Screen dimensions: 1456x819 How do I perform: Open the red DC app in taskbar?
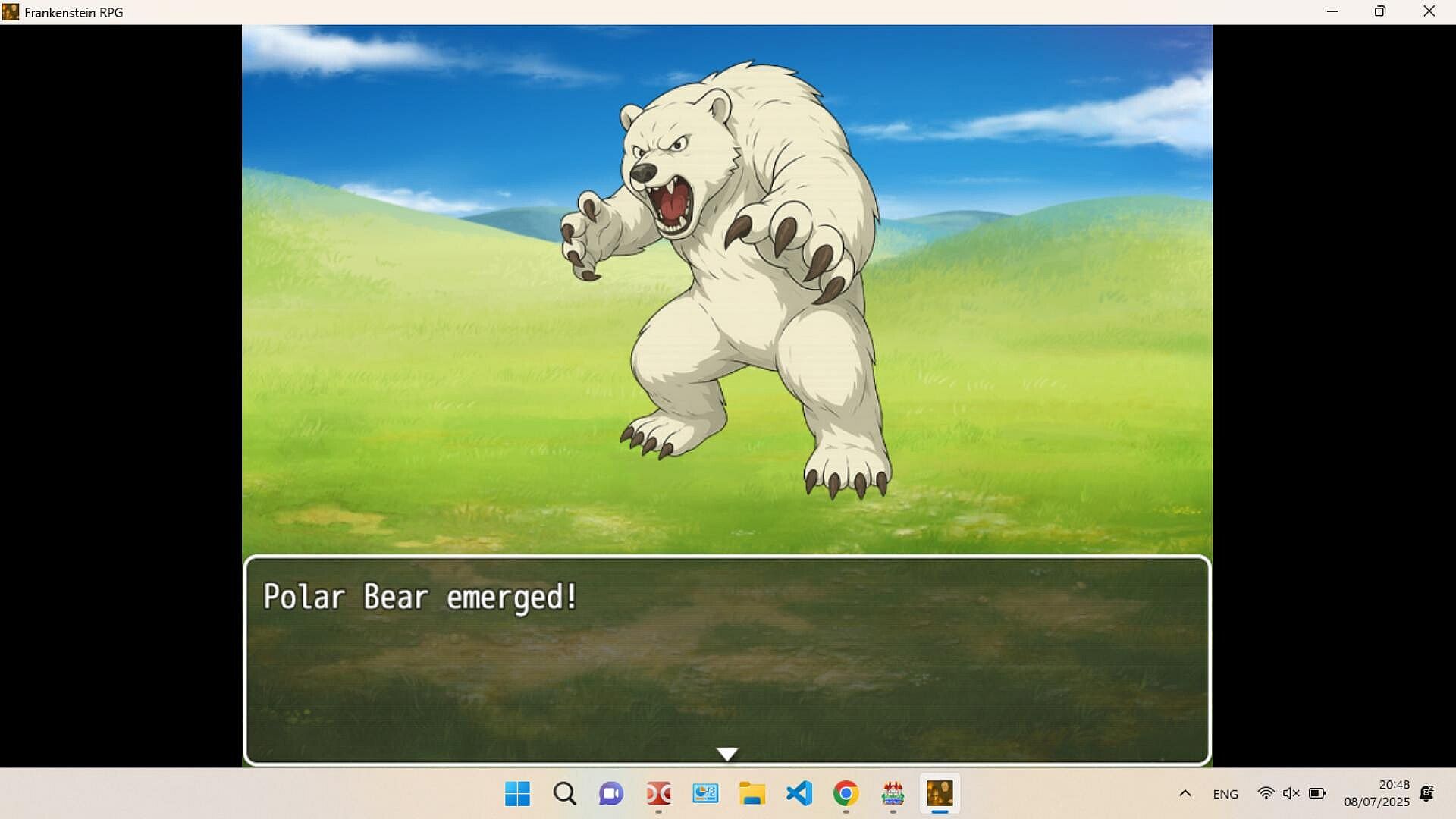pyautogui.click(x=658, y=794)
